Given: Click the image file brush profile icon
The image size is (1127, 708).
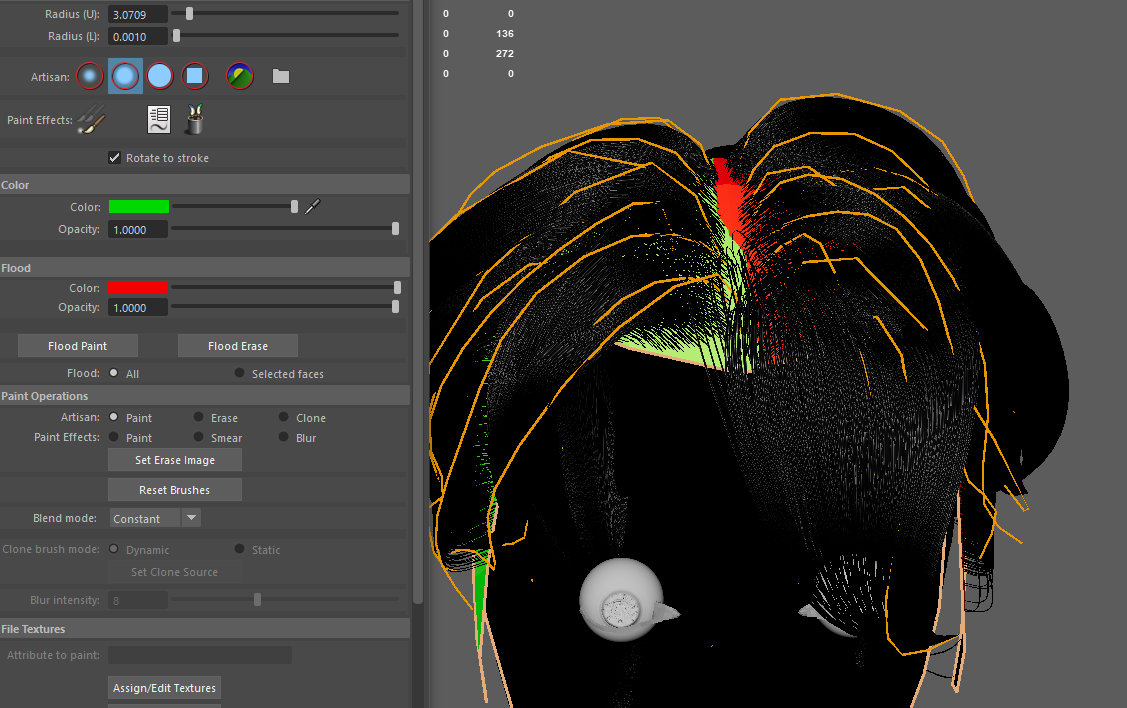Looking at the screenshot, I should (x=240, y=76).
